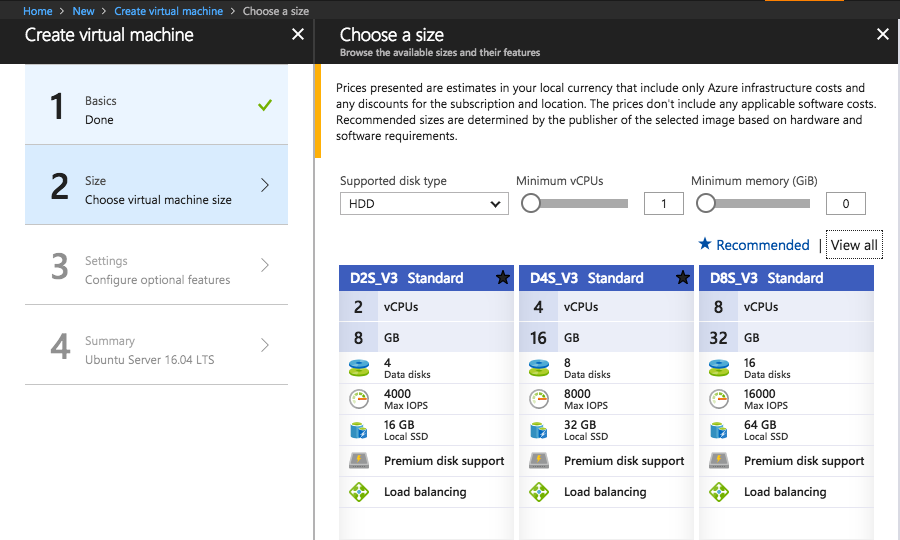Expand the Settings step chevron
Screen dimensions: 900x540
pyautogui.click(x=265, y=265)
